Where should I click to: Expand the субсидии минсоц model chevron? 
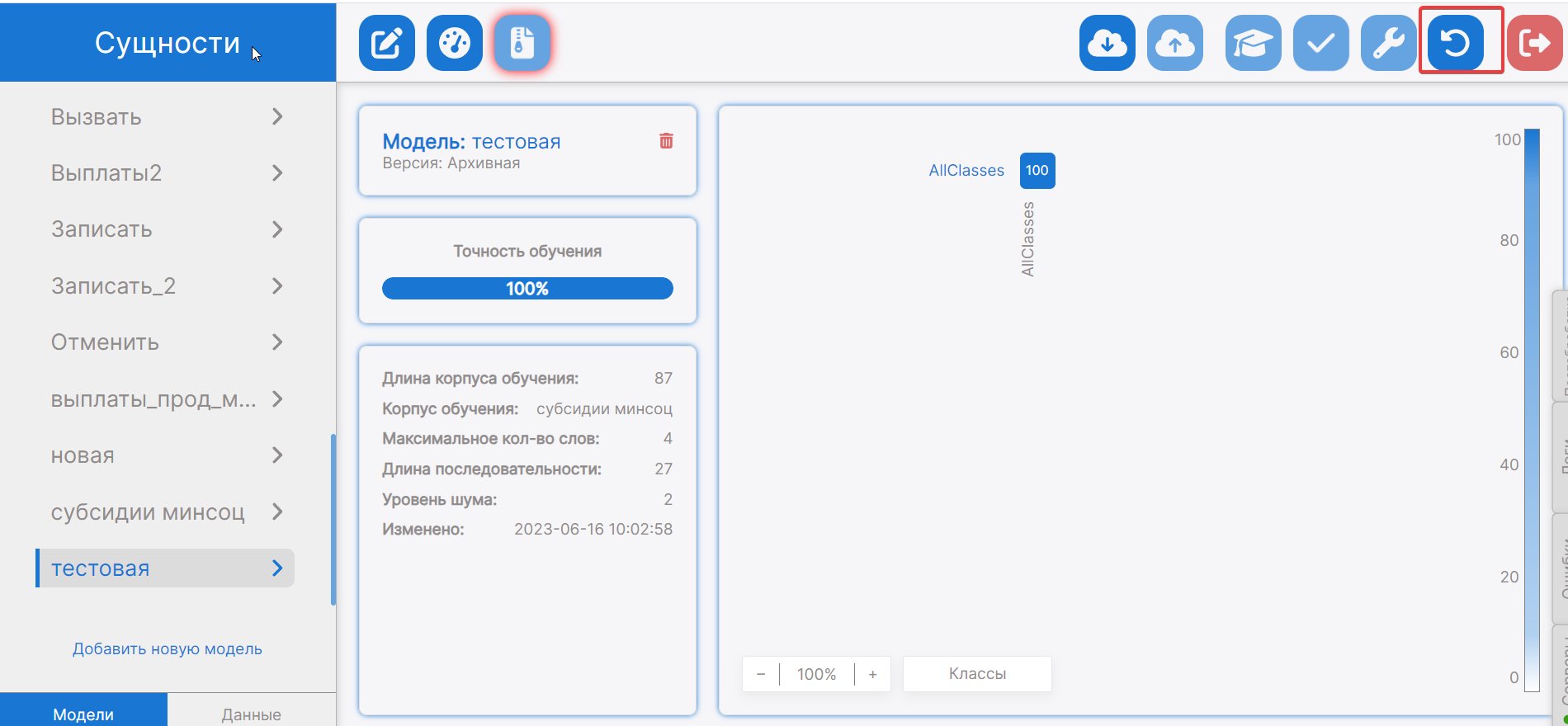pos(277,512)
